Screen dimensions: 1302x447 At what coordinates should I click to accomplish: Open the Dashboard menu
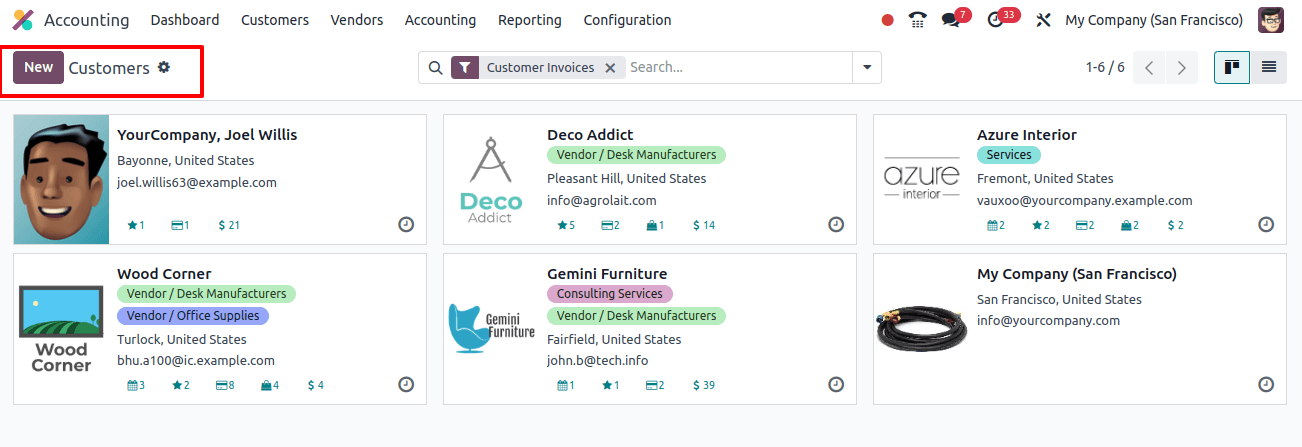[x=185, y=20]
